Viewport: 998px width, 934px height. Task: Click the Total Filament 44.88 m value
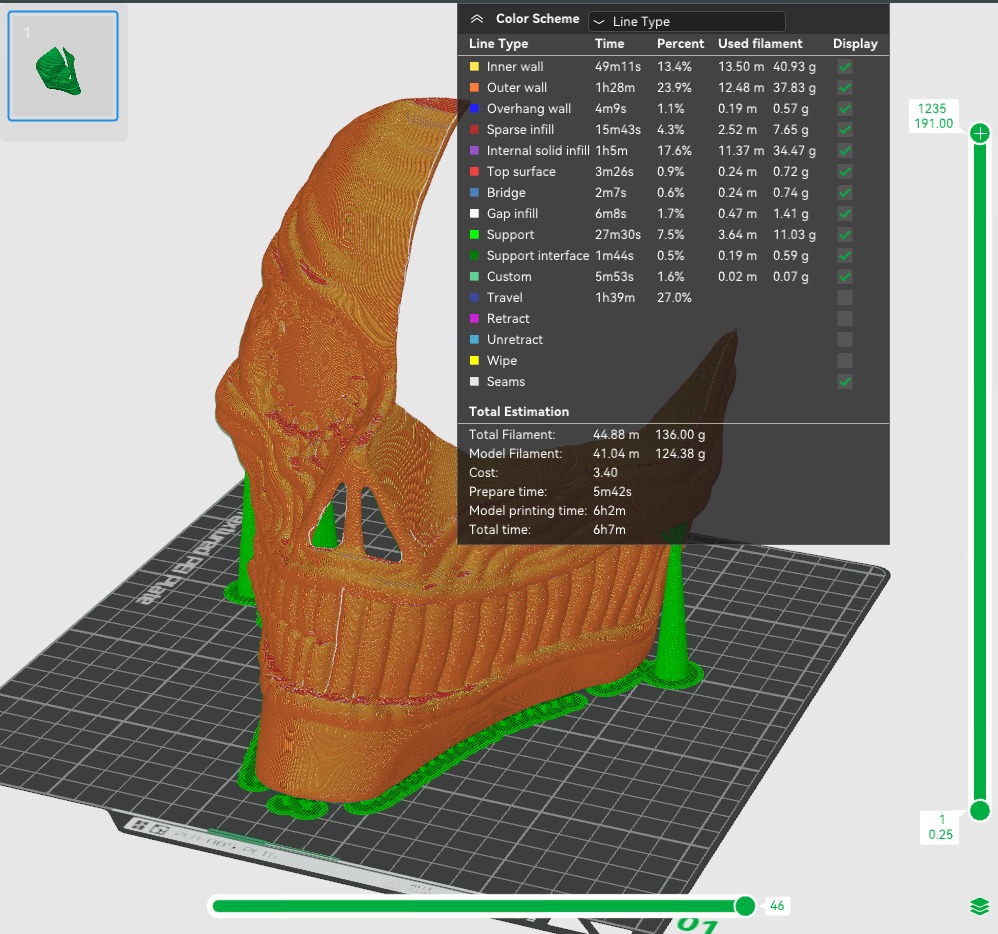(x=616, y=434)
